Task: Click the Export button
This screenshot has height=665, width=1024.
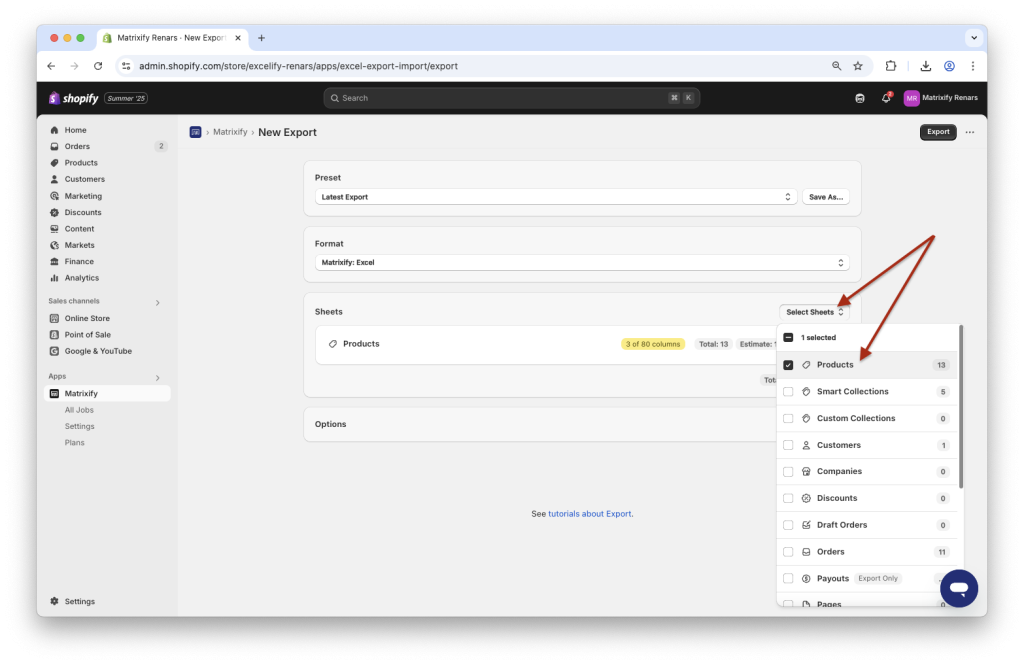Action: (937, 132)
